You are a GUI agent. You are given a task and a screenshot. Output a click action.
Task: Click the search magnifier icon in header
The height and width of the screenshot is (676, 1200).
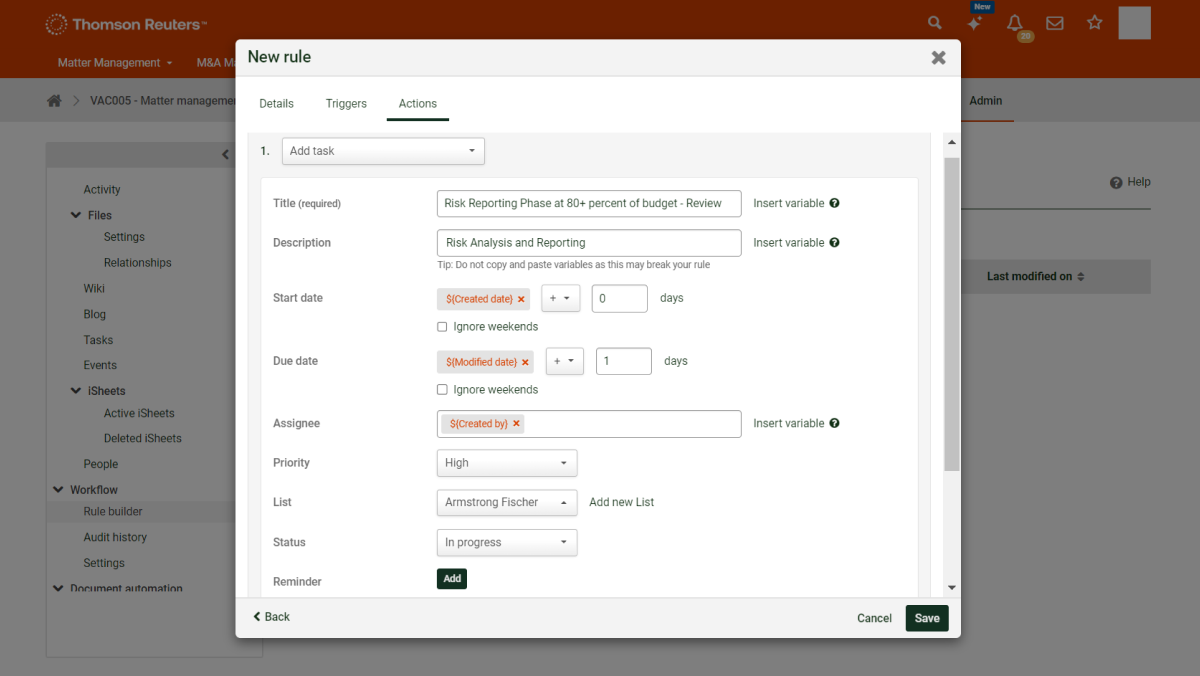click(x=934, y=23)
